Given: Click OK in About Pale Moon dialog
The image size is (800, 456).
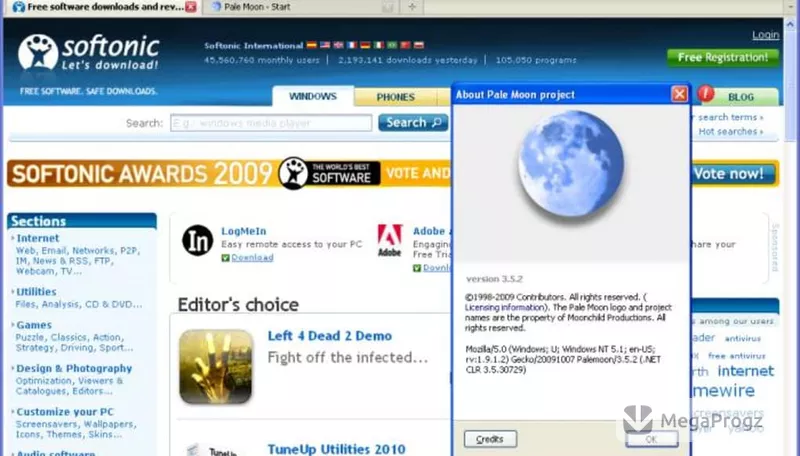Looking at the screenshot, I should 652,439.
